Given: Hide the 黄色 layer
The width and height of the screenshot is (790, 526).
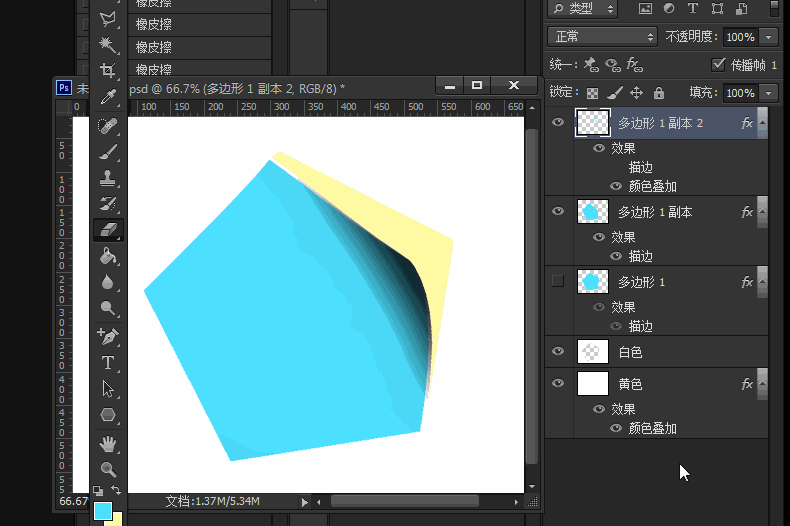Looking at the screenshot, I should coord(558,383).
